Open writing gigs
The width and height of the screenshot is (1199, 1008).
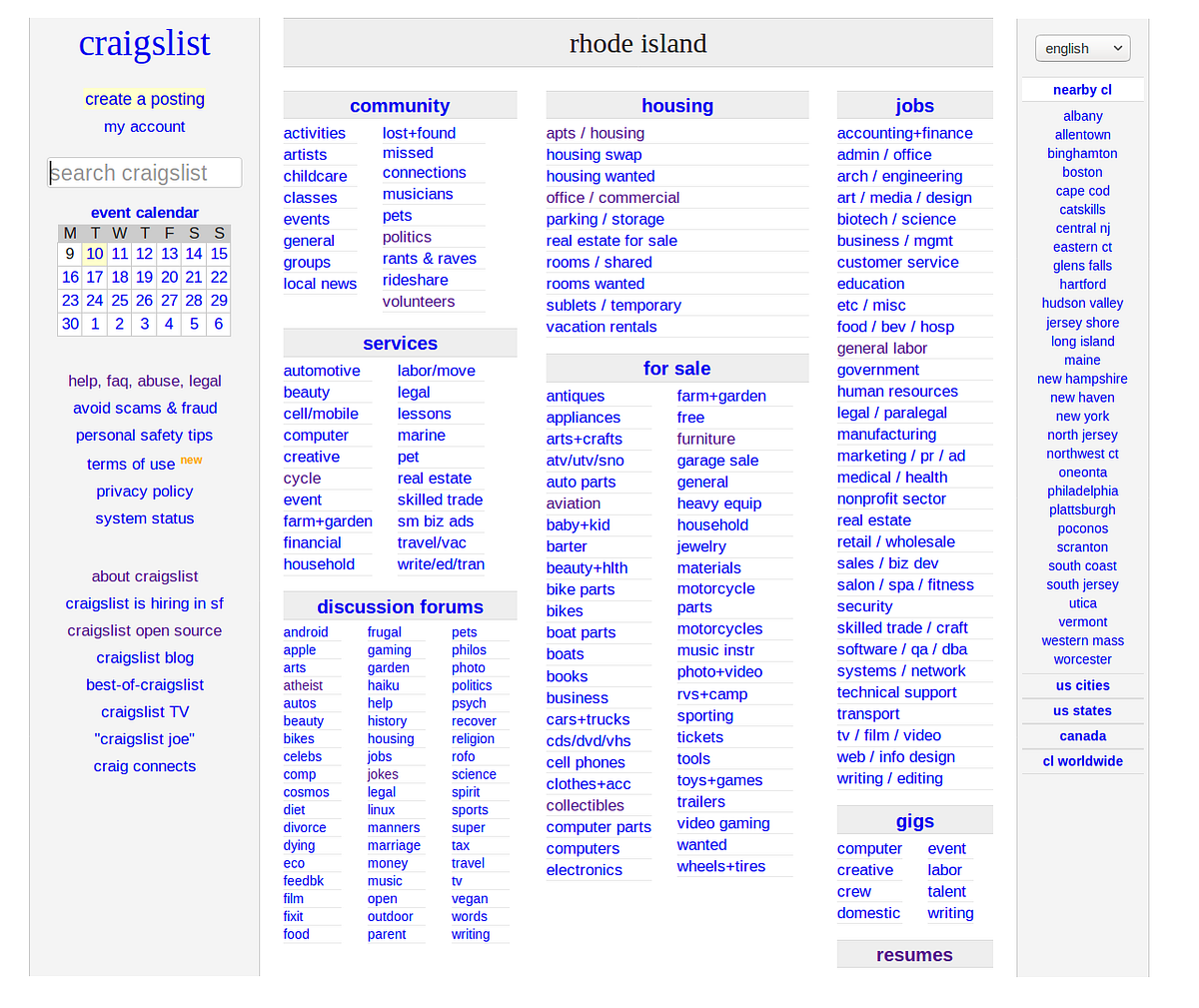[950, 913]
